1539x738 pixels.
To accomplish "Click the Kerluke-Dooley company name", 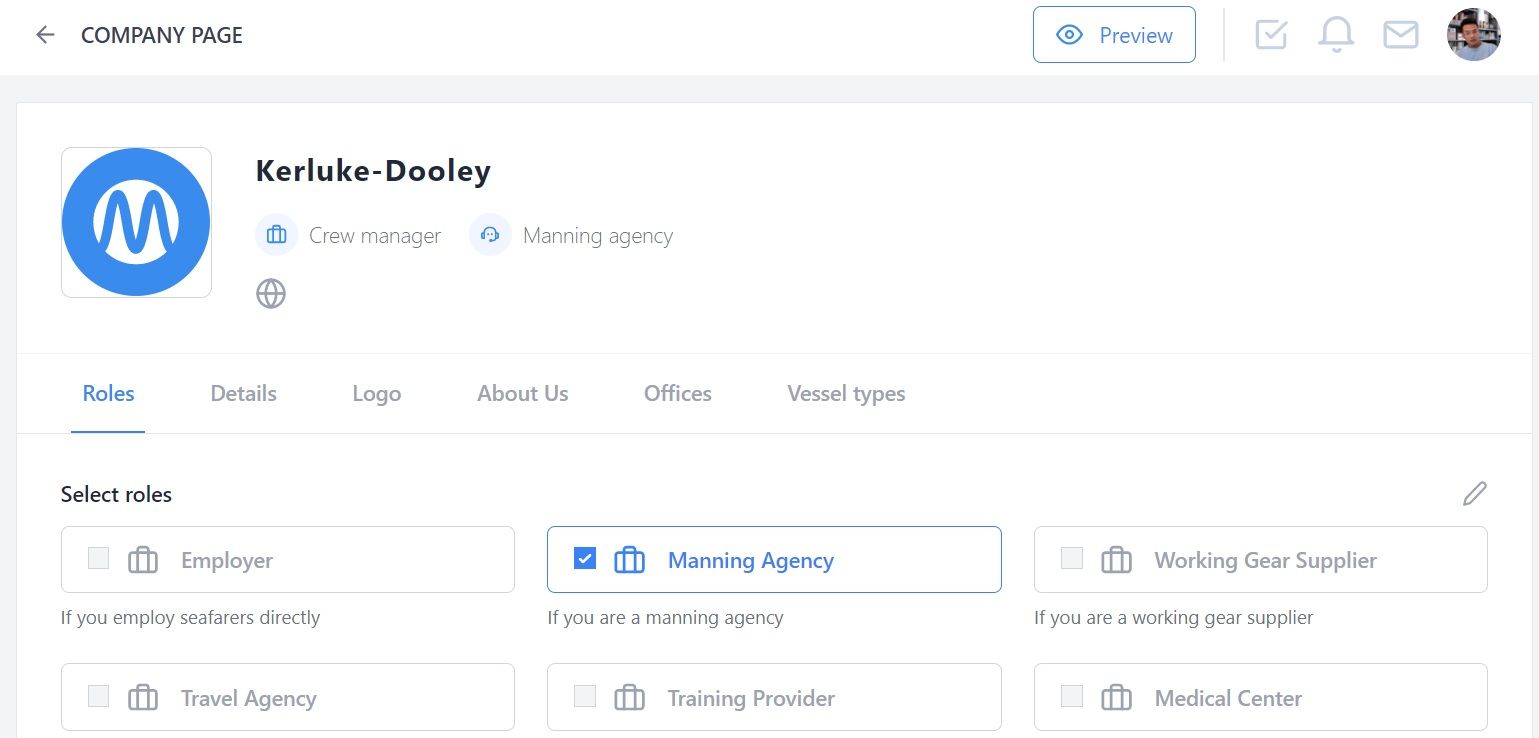I will (x=373, y=171).
